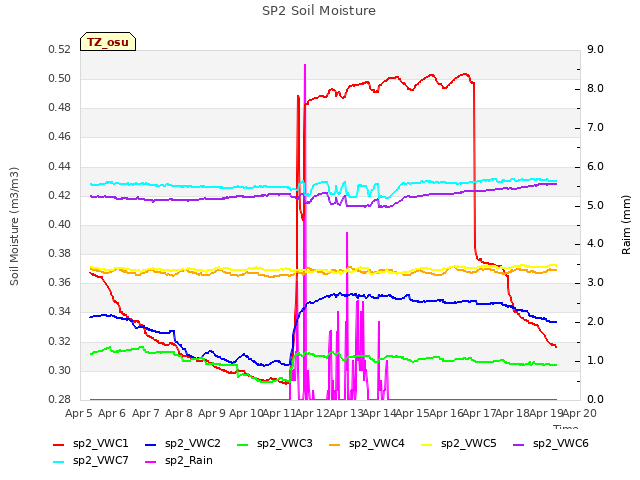Click the 5.0 rain axis tick label

point(595,205)
